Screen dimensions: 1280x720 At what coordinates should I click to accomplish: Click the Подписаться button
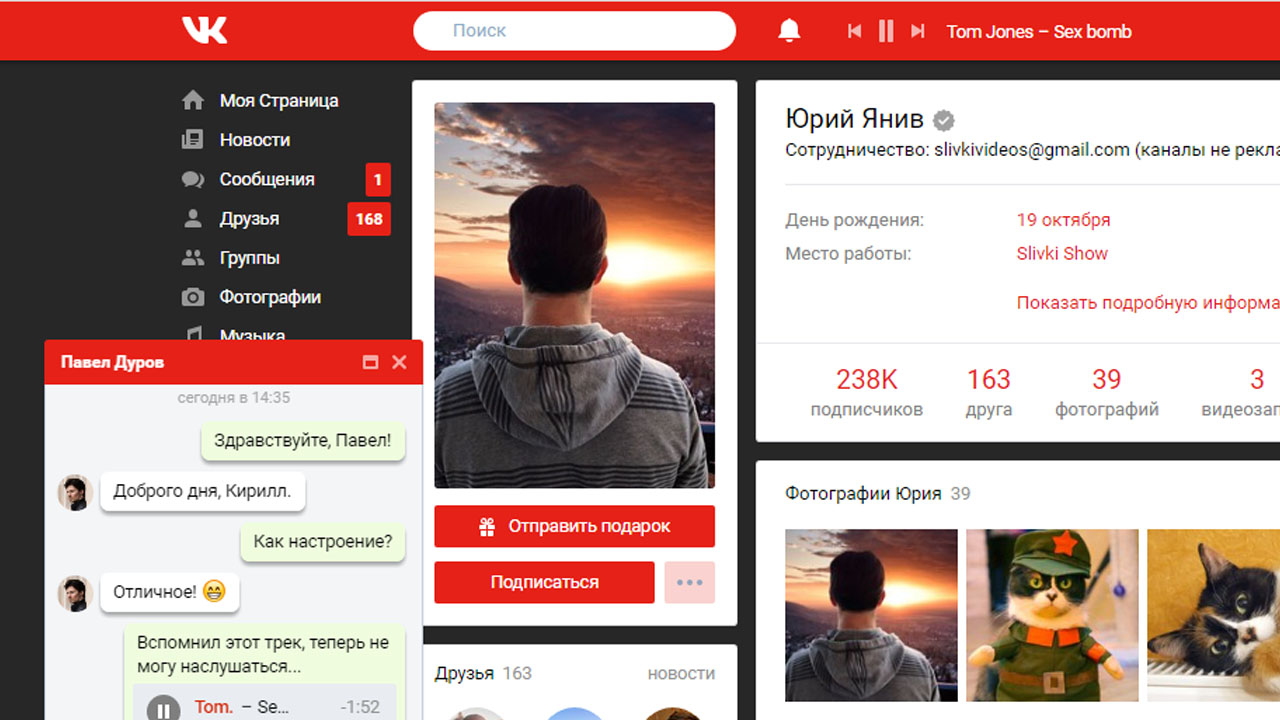coord(544,582)
